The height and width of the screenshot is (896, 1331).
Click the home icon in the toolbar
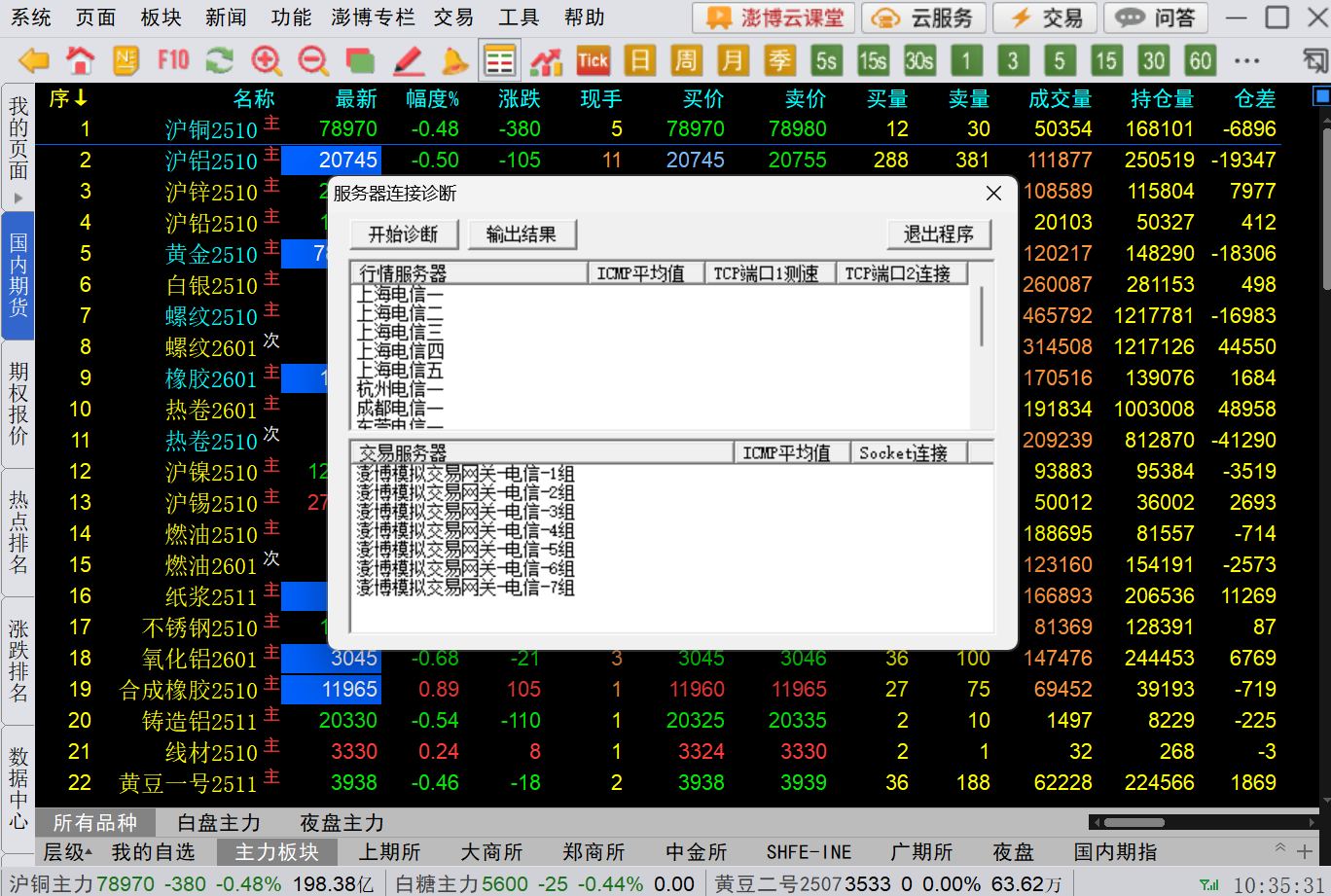[x=80, y=61]
